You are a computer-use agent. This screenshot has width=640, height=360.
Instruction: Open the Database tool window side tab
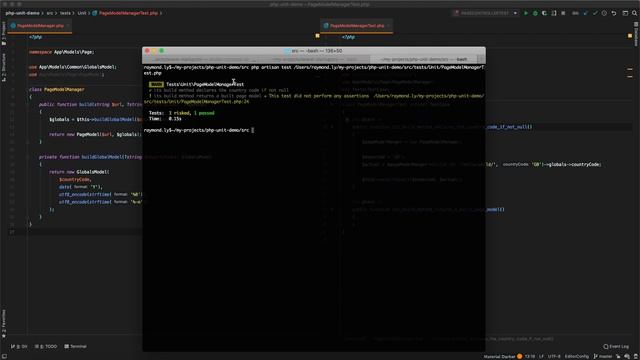pyautogui.click(x=636, y=34)
